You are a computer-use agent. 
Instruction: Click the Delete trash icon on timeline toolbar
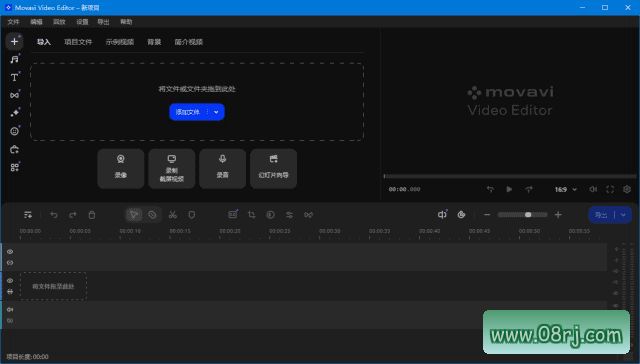[92, 215]
